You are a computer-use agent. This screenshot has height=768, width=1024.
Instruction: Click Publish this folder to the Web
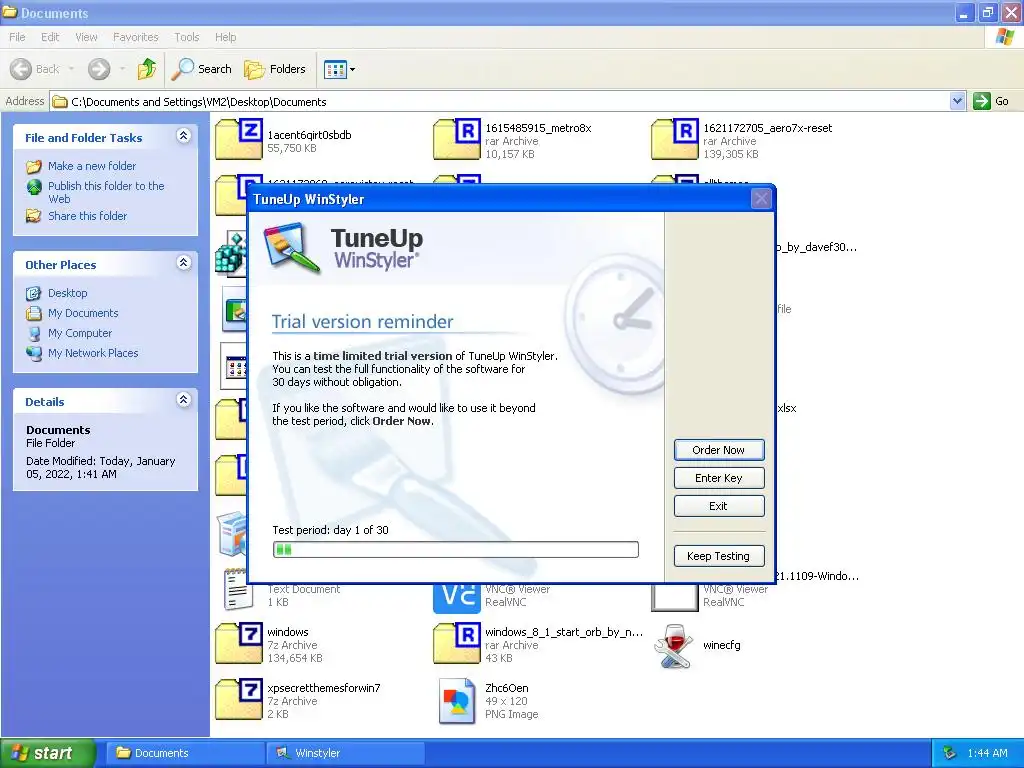pos(106,192)
